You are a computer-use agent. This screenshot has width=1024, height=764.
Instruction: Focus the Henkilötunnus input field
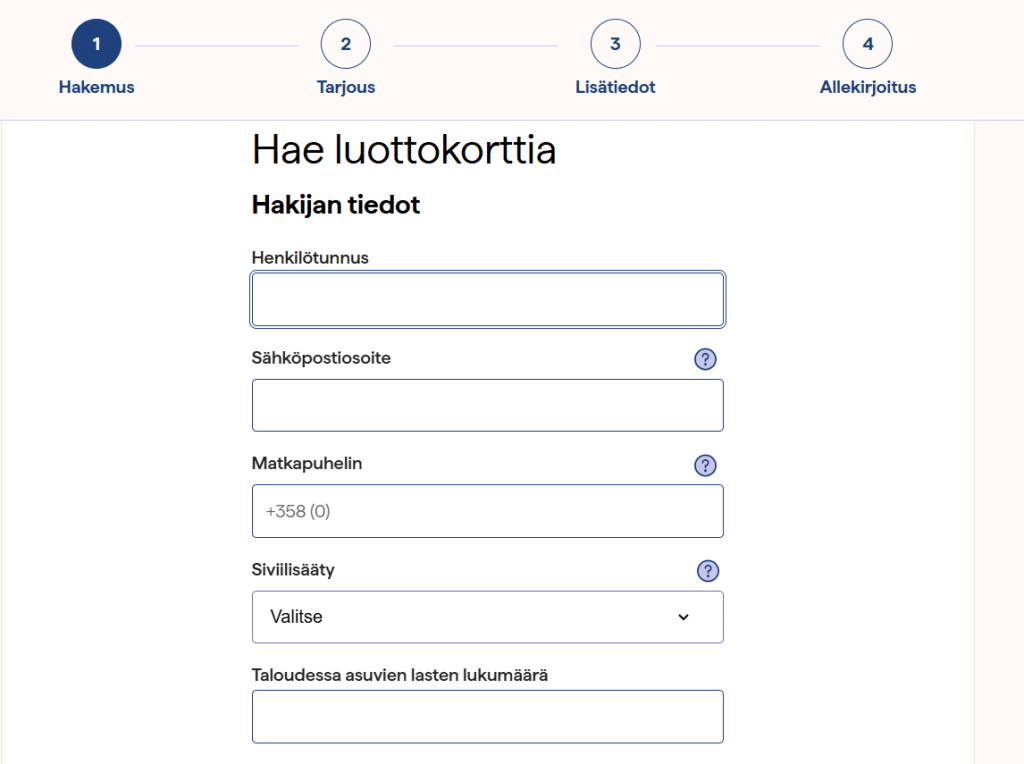click(487, 300)
